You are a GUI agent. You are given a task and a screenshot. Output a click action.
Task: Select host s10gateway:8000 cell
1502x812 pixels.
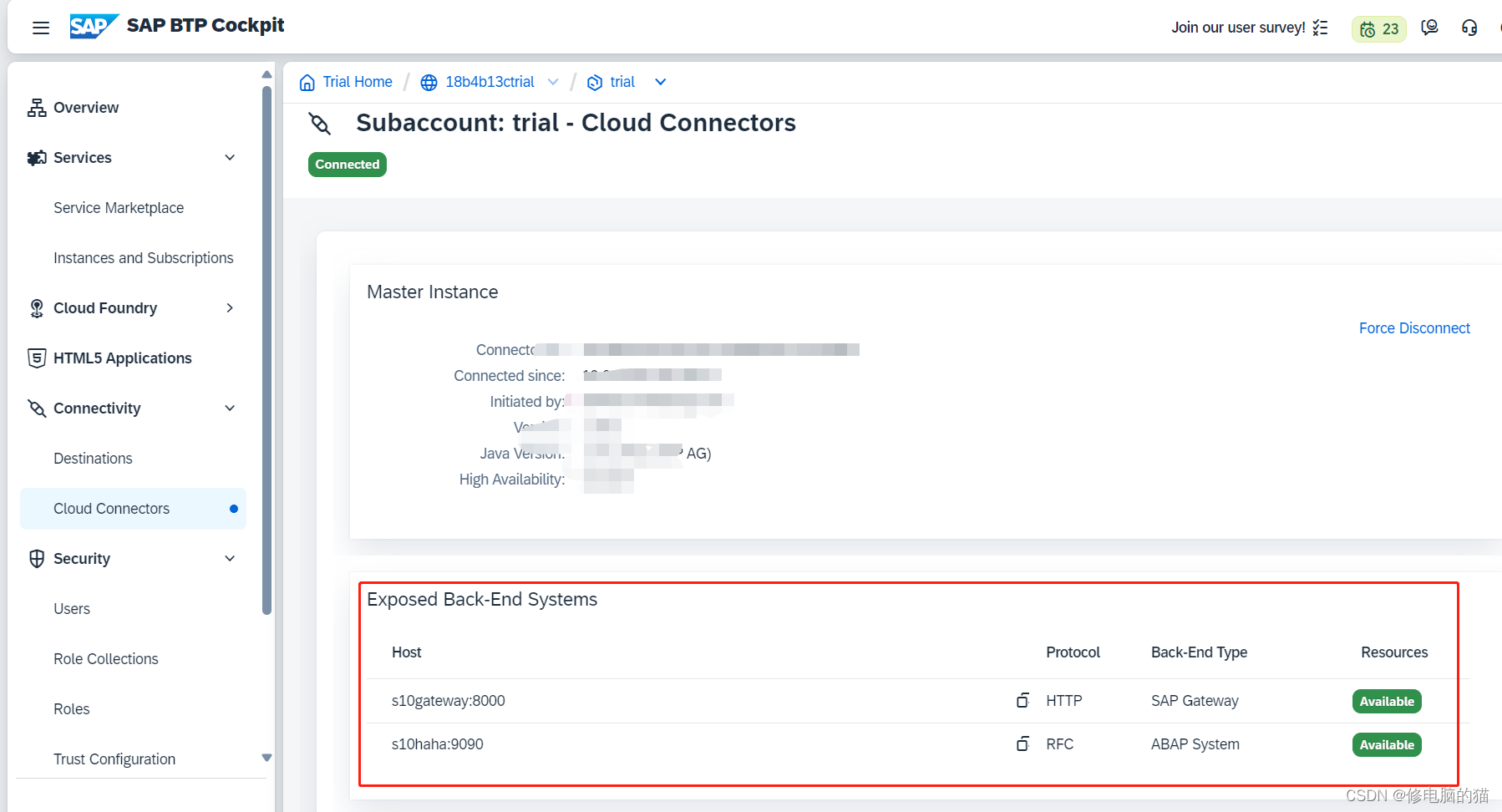(449, 701)
